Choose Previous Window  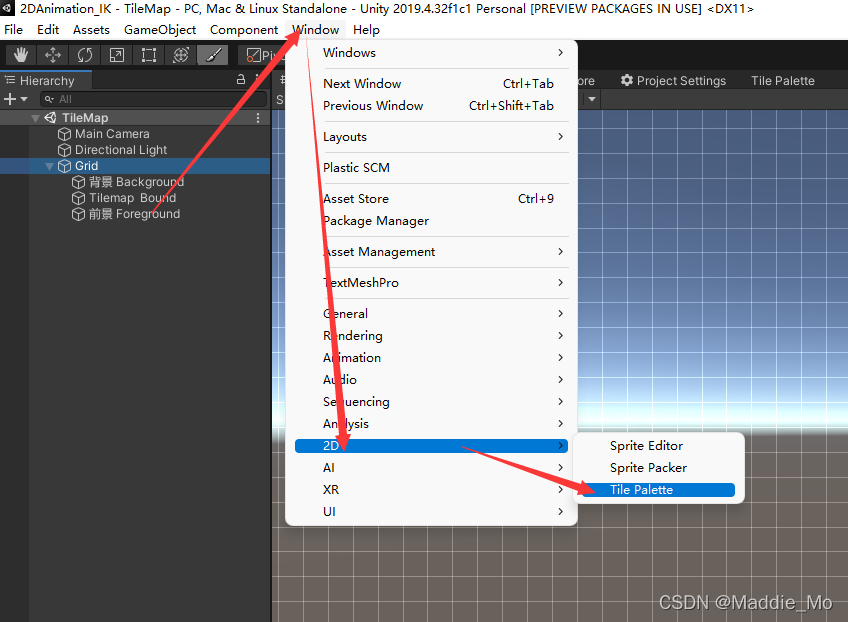(432, 106)
